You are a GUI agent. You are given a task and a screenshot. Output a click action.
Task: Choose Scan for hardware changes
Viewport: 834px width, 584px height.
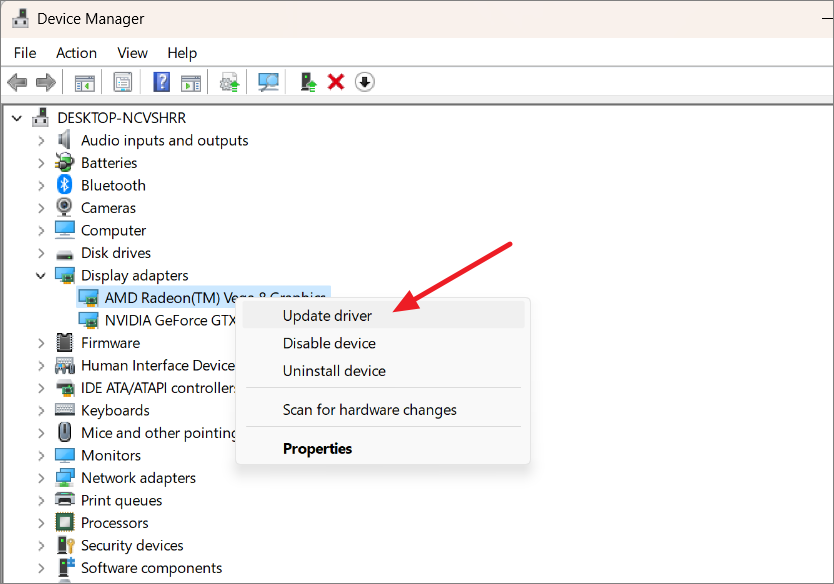pyautogui.click(x=383, y=410)
